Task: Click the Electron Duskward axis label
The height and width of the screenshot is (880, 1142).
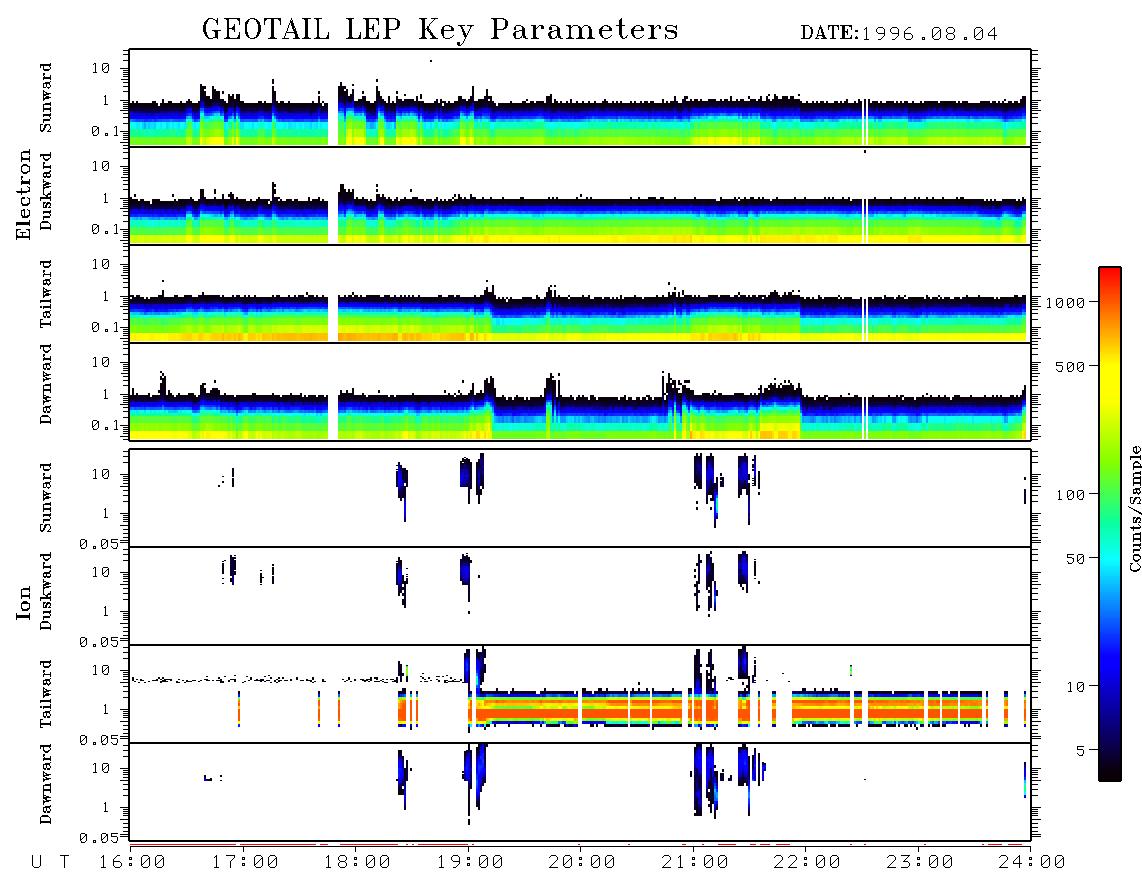Action: [46, 191]
